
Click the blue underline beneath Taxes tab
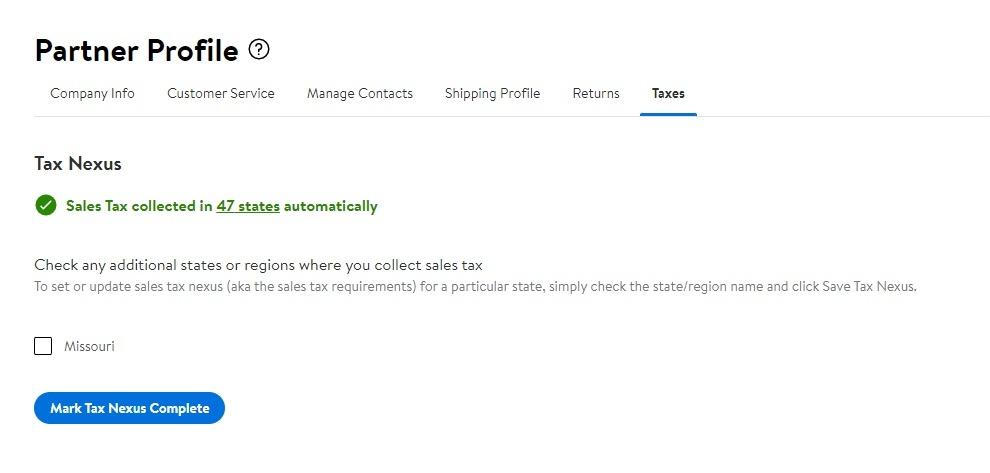[668, 114]
